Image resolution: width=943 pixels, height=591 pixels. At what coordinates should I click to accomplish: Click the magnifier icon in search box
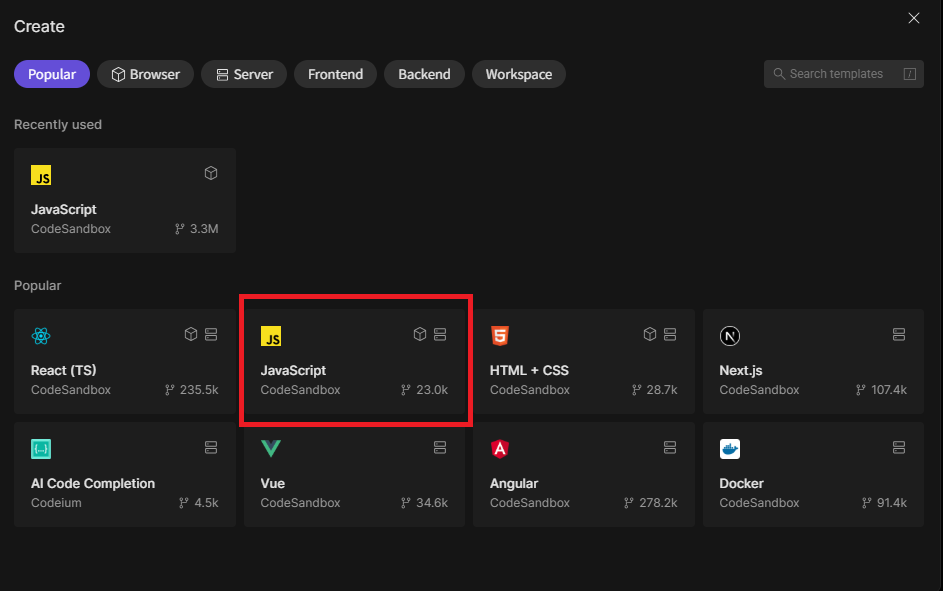(779, 74)
